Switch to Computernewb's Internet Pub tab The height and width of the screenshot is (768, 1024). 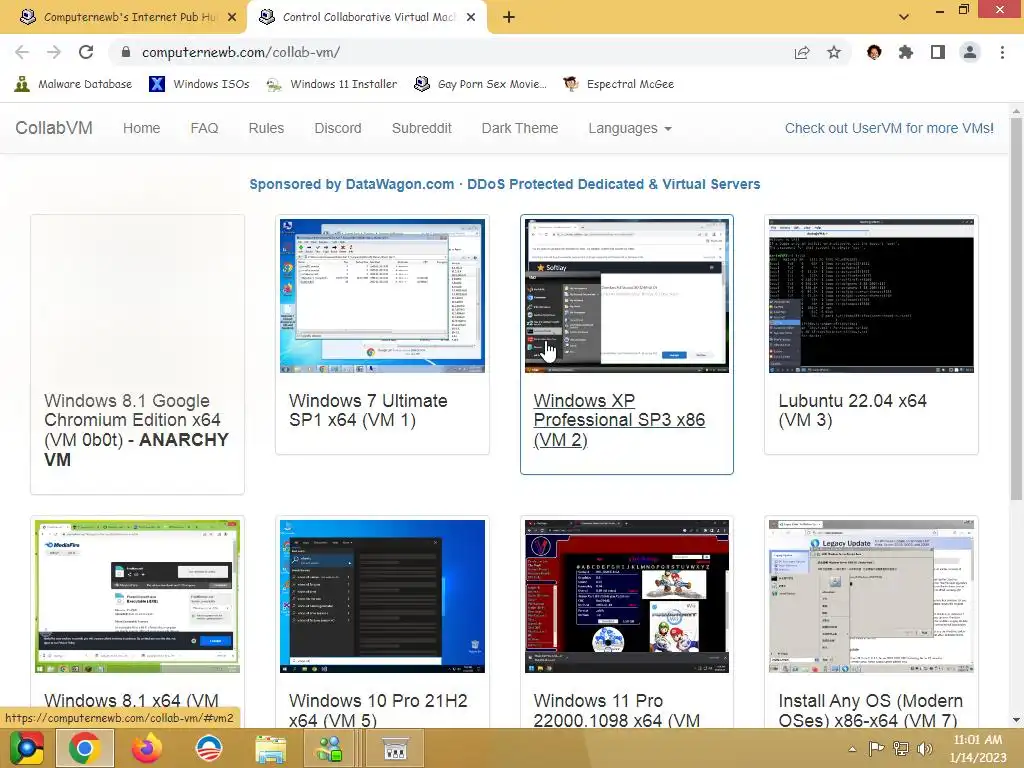coord(124,18)
